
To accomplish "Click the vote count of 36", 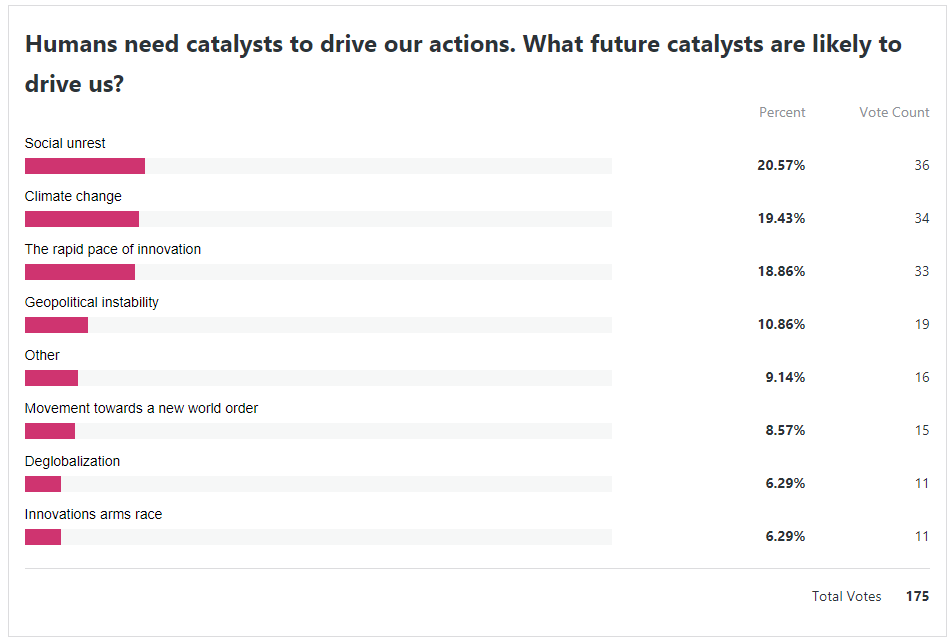I will click(x=921, y=165).
